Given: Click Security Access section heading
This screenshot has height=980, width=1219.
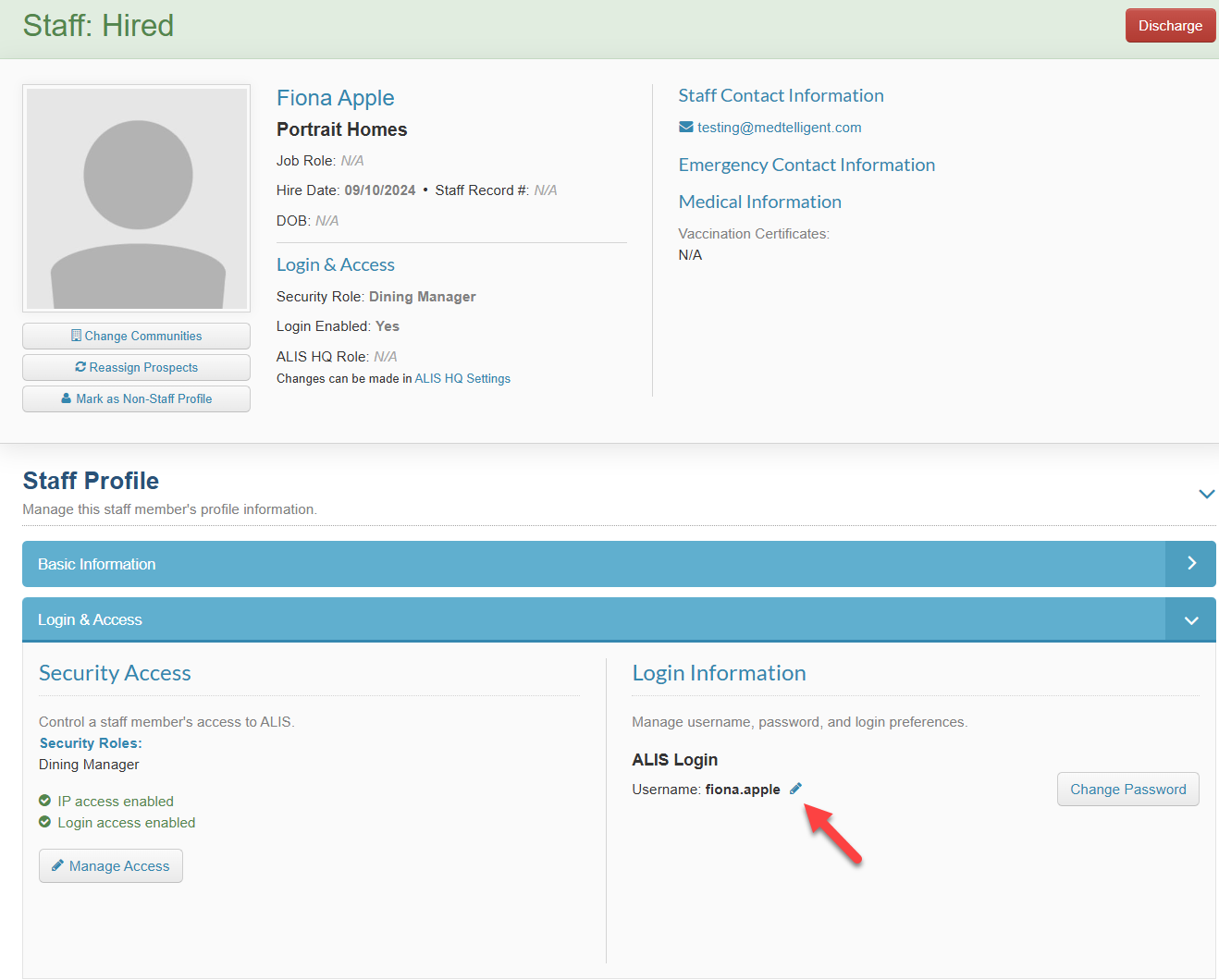Looking at the screenshot, I should [x=115, y=673].
